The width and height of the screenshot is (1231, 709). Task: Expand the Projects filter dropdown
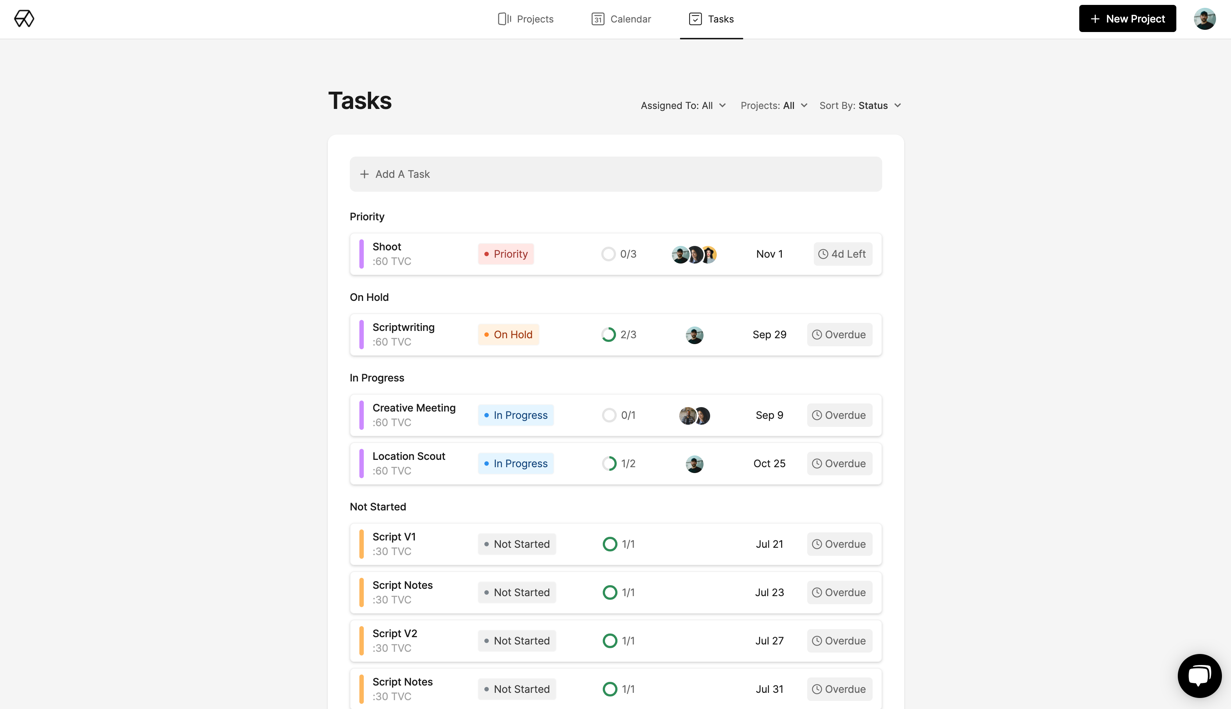point(773,105)
